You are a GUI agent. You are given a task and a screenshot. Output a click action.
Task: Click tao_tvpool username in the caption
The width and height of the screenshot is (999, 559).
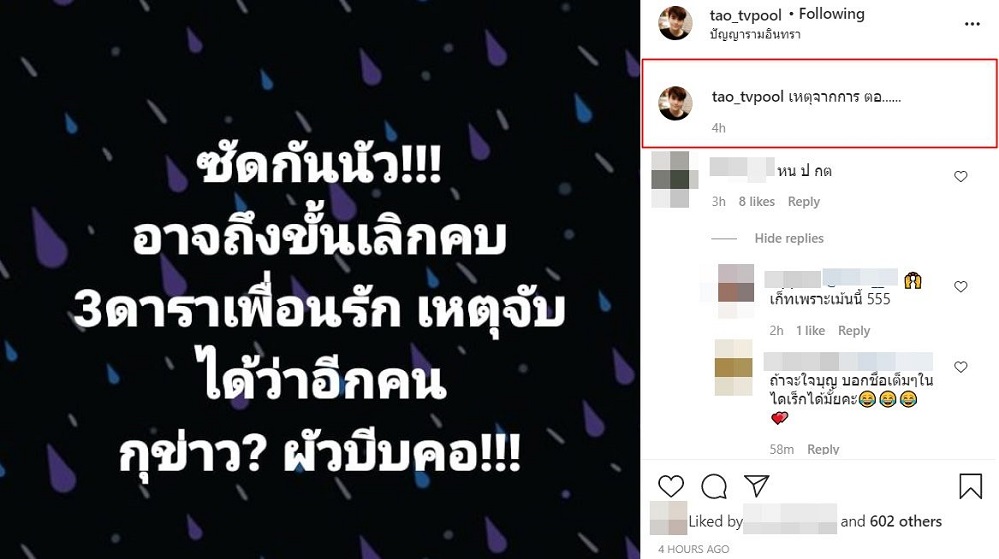[x=747, y=97]
